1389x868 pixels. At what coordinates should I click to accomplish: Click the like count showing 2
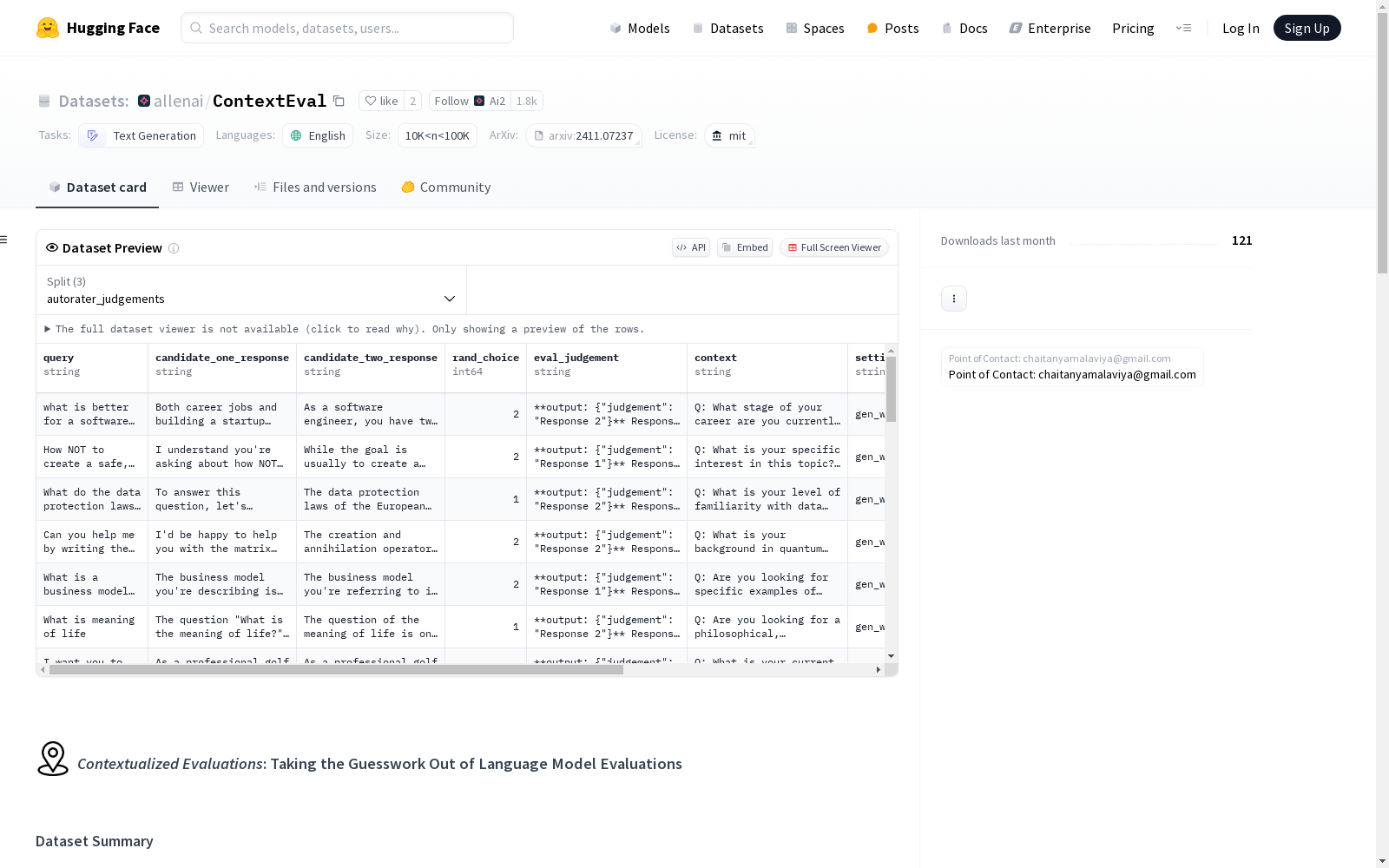pyautogui.click(x=413, y=101)
